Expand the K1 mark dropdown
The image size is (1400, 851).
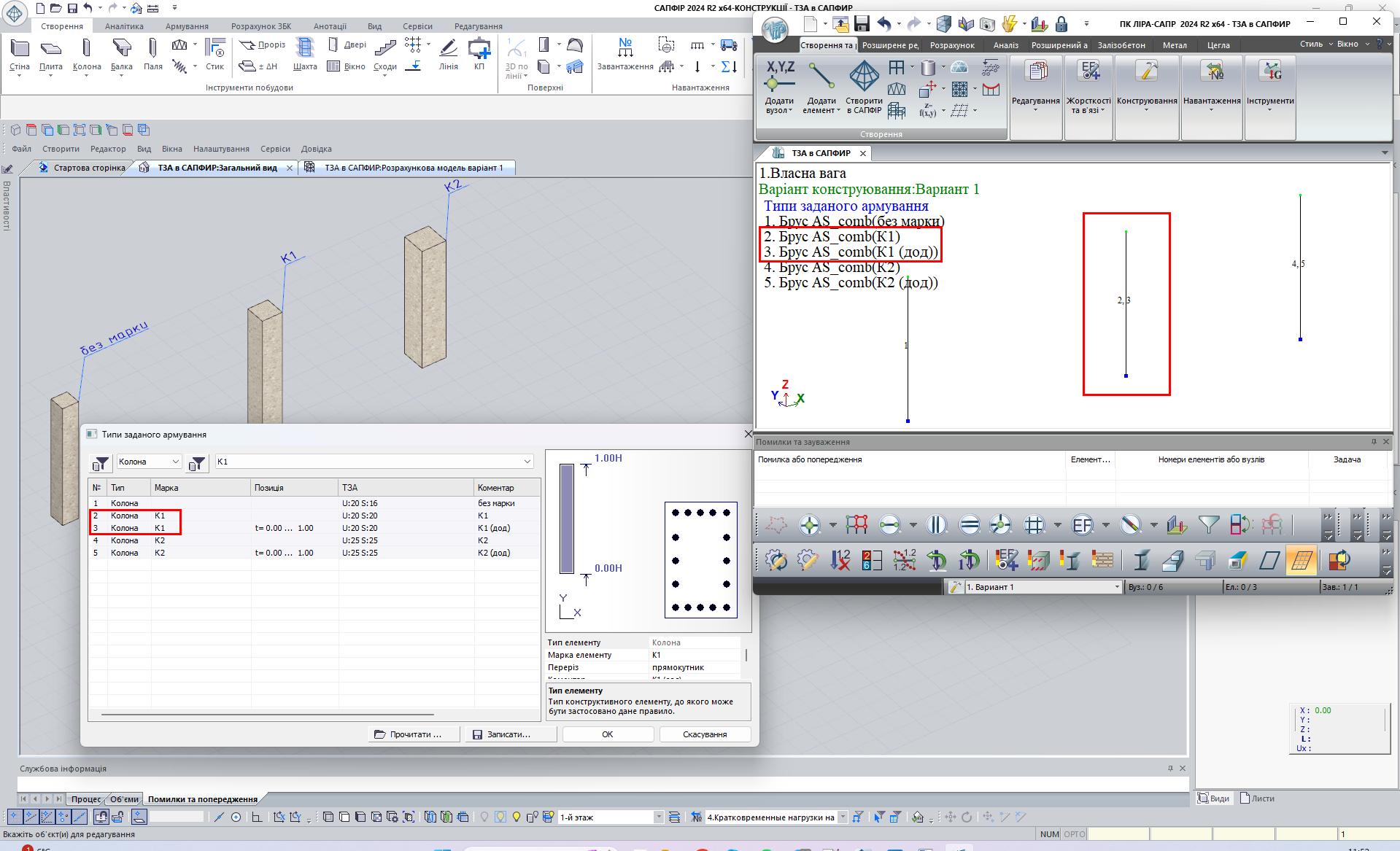[x=527, y=462]
